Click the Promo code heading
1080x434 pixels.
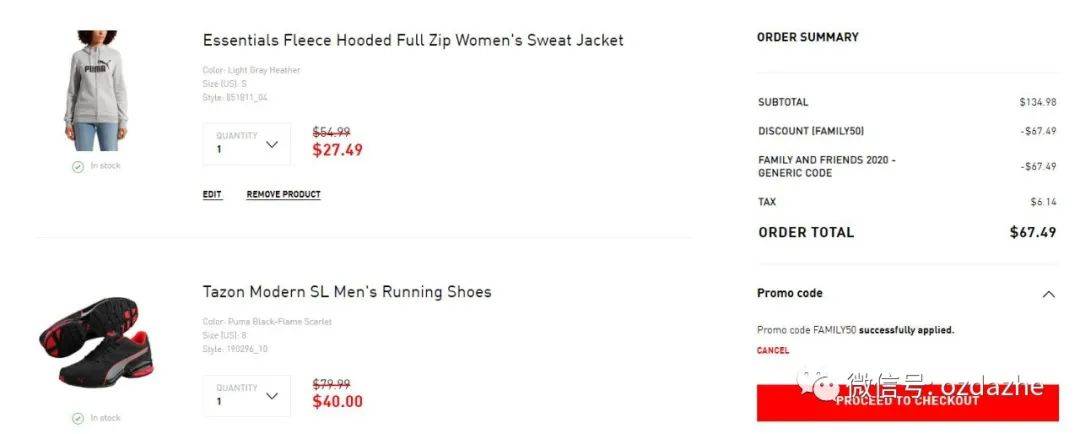click(789, 293)
